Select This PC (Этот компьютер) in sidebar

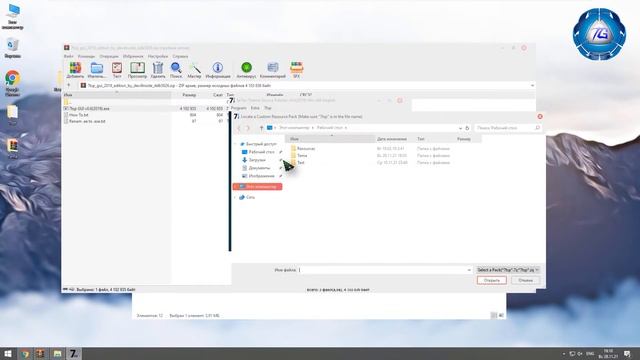pos(258,187)
